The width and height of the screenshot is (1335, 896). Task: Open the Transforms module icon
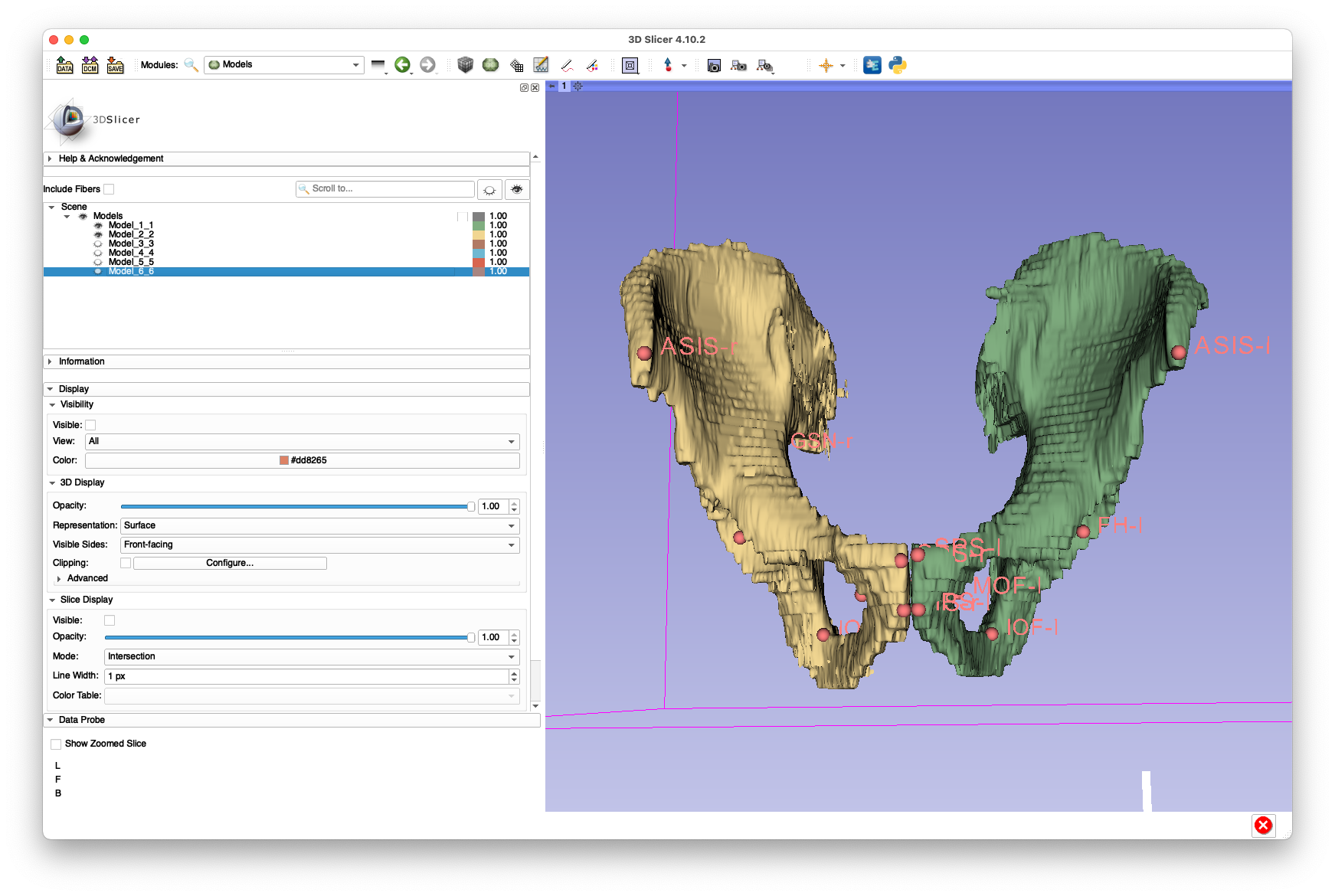[x=516, y=65]
